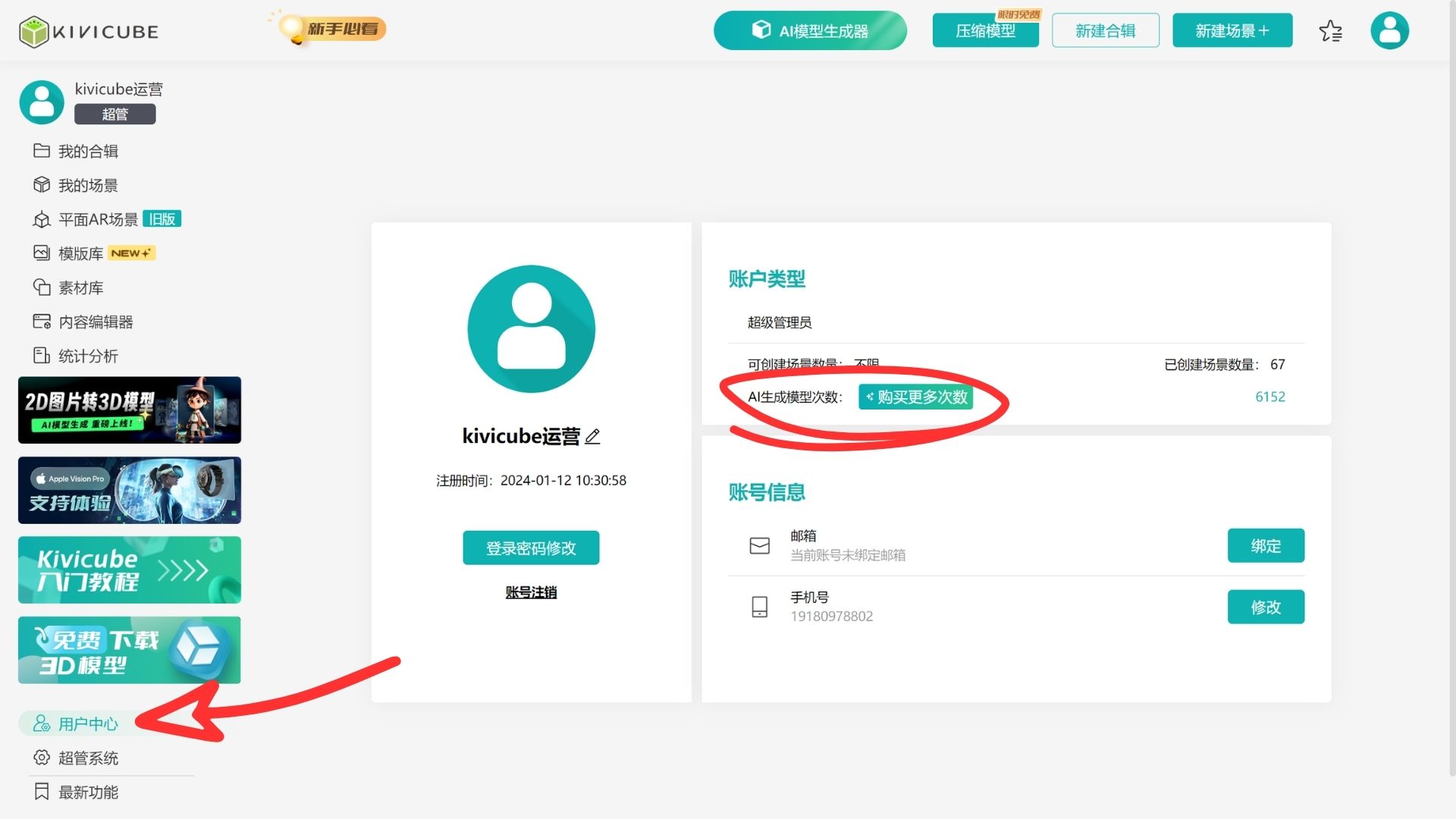Image resolution: width=1456 pixels, height=819 pixels.
Task: Open 超管系统 menu item
Action: point(88,758)
